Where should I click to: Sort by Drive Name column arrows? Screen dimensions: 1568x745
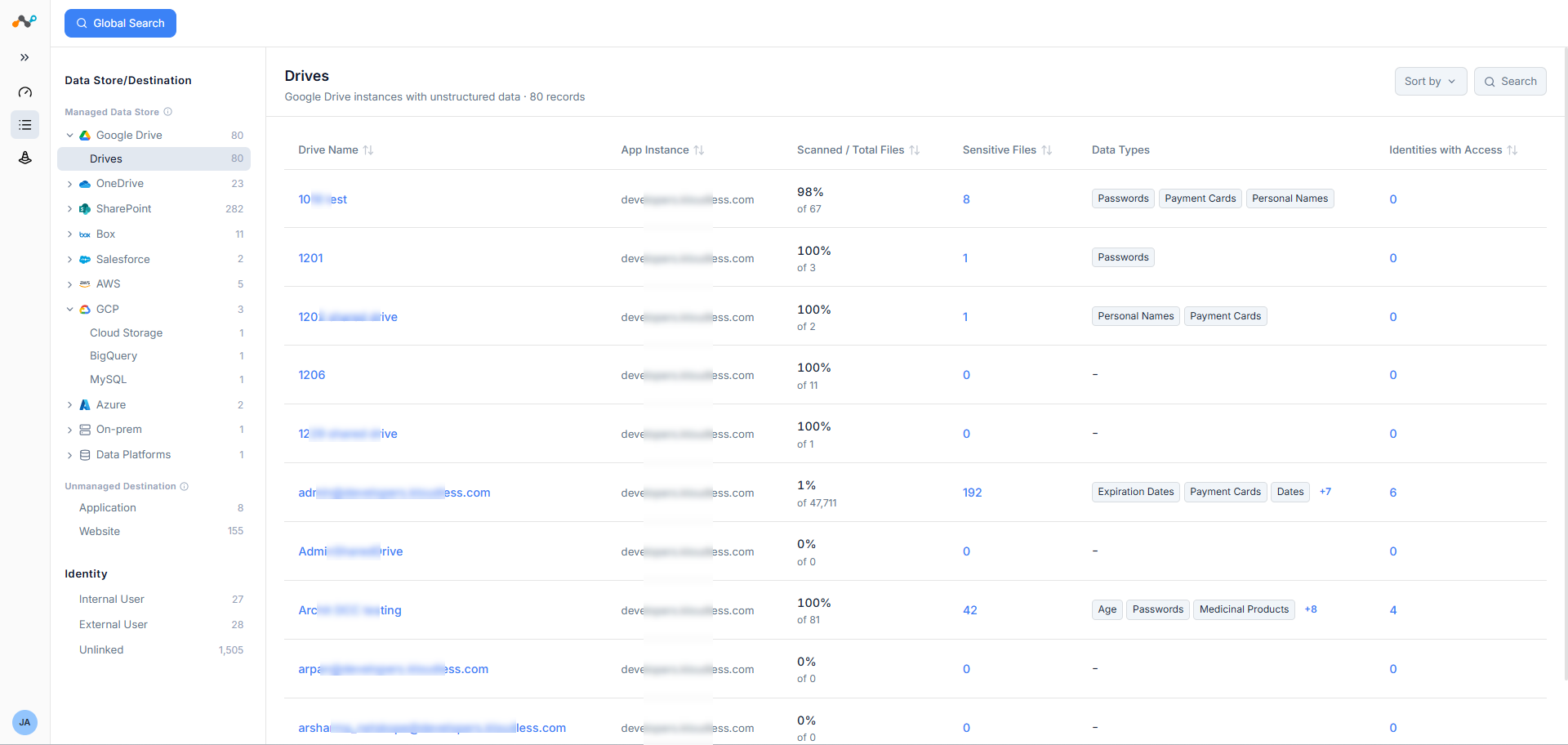point(368,150)
